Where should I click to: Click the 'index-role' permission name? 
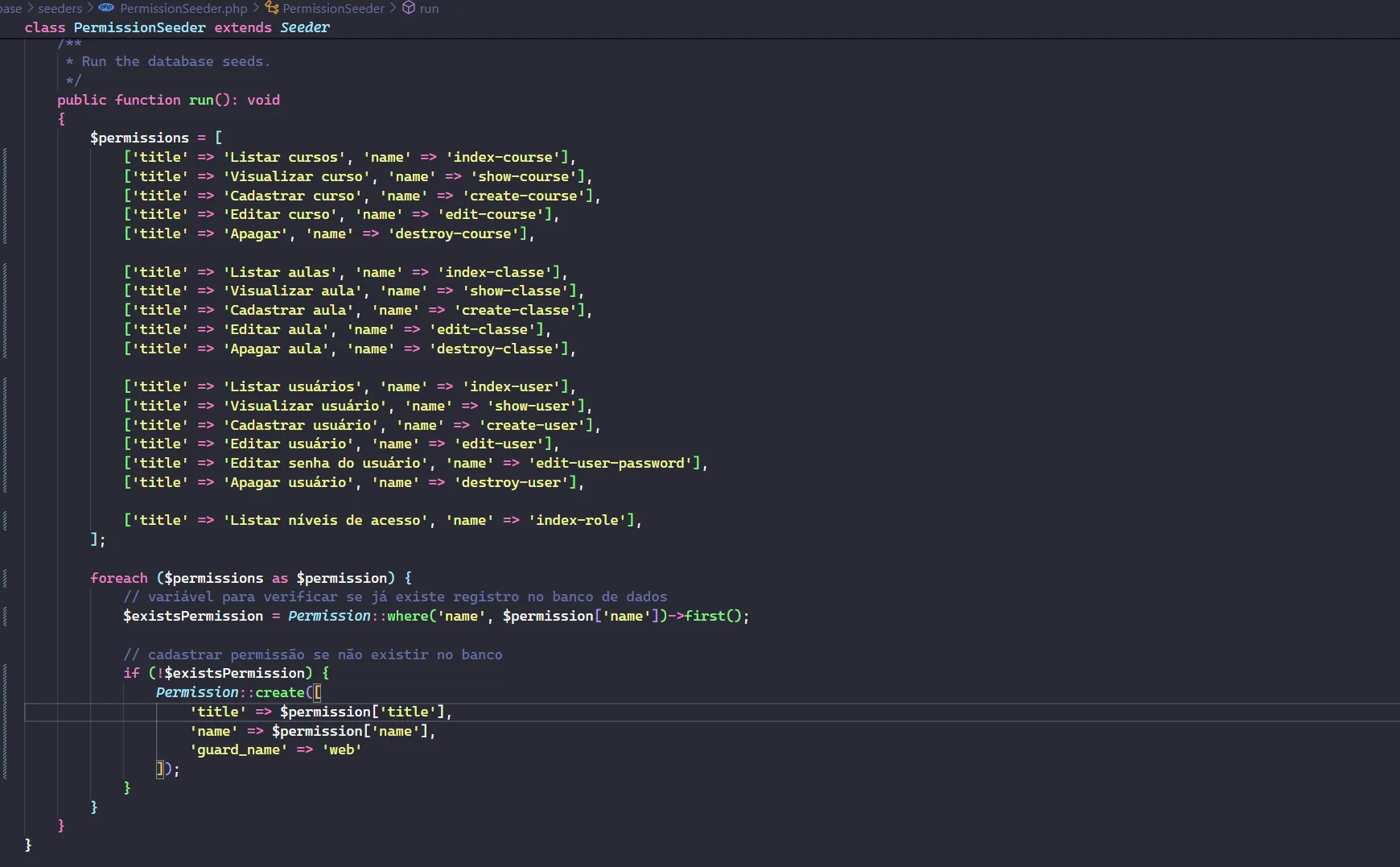point(577,520)
